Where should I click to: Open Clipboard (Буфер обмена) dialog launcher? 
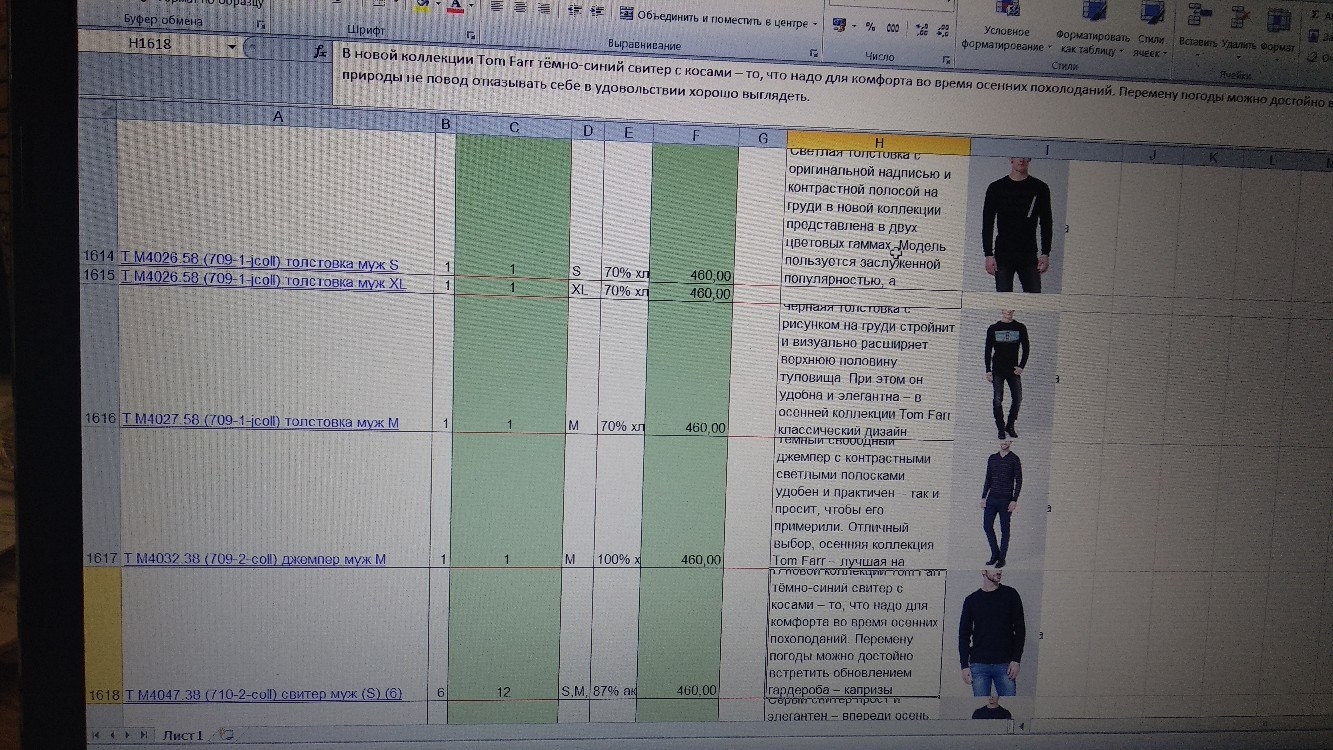[262, 24]
